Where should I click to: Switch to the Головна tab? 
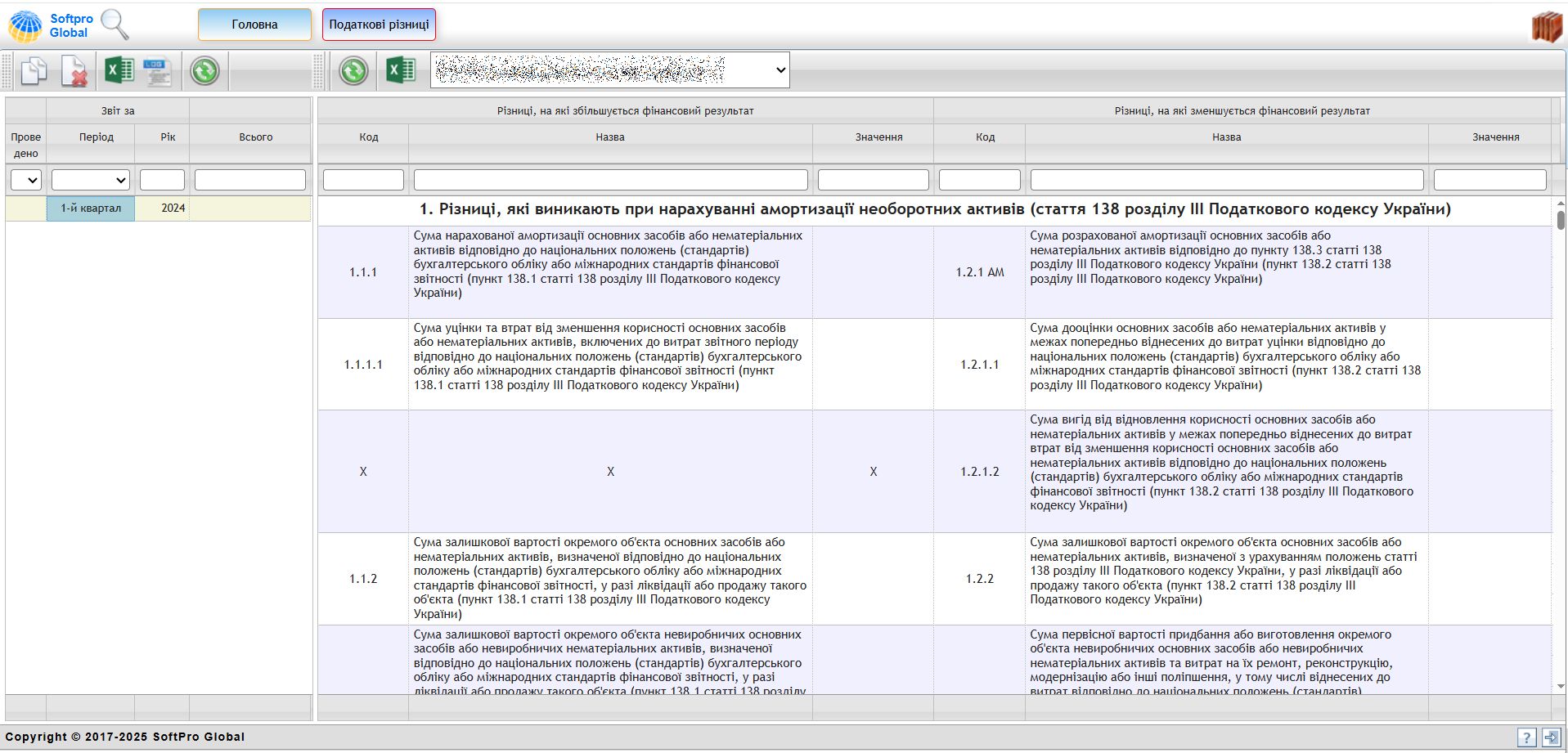(x=254, y=25)
